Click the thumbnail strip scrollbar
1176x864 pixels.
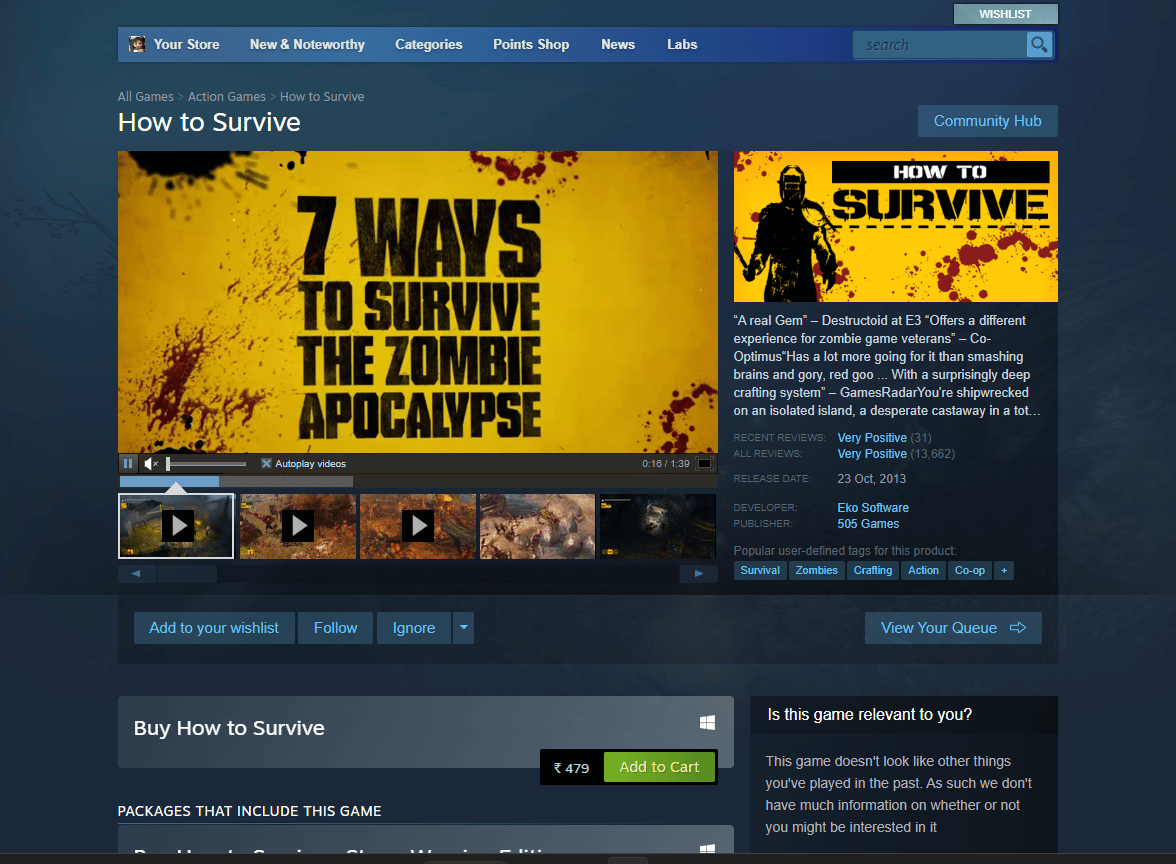click(x=418, y=574)
